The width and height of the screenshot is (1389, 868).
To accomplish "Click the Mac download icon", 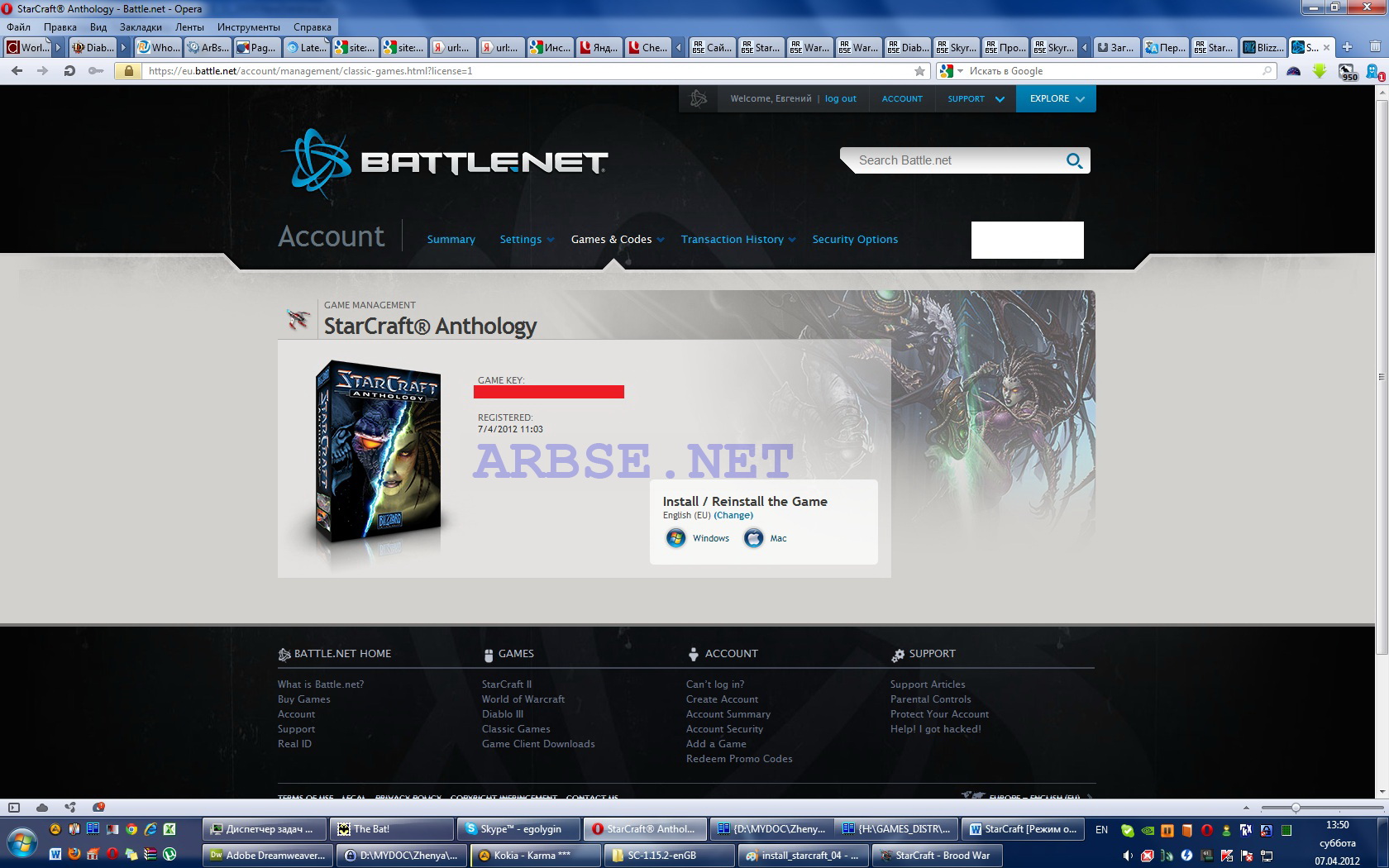I will (753, 538).
